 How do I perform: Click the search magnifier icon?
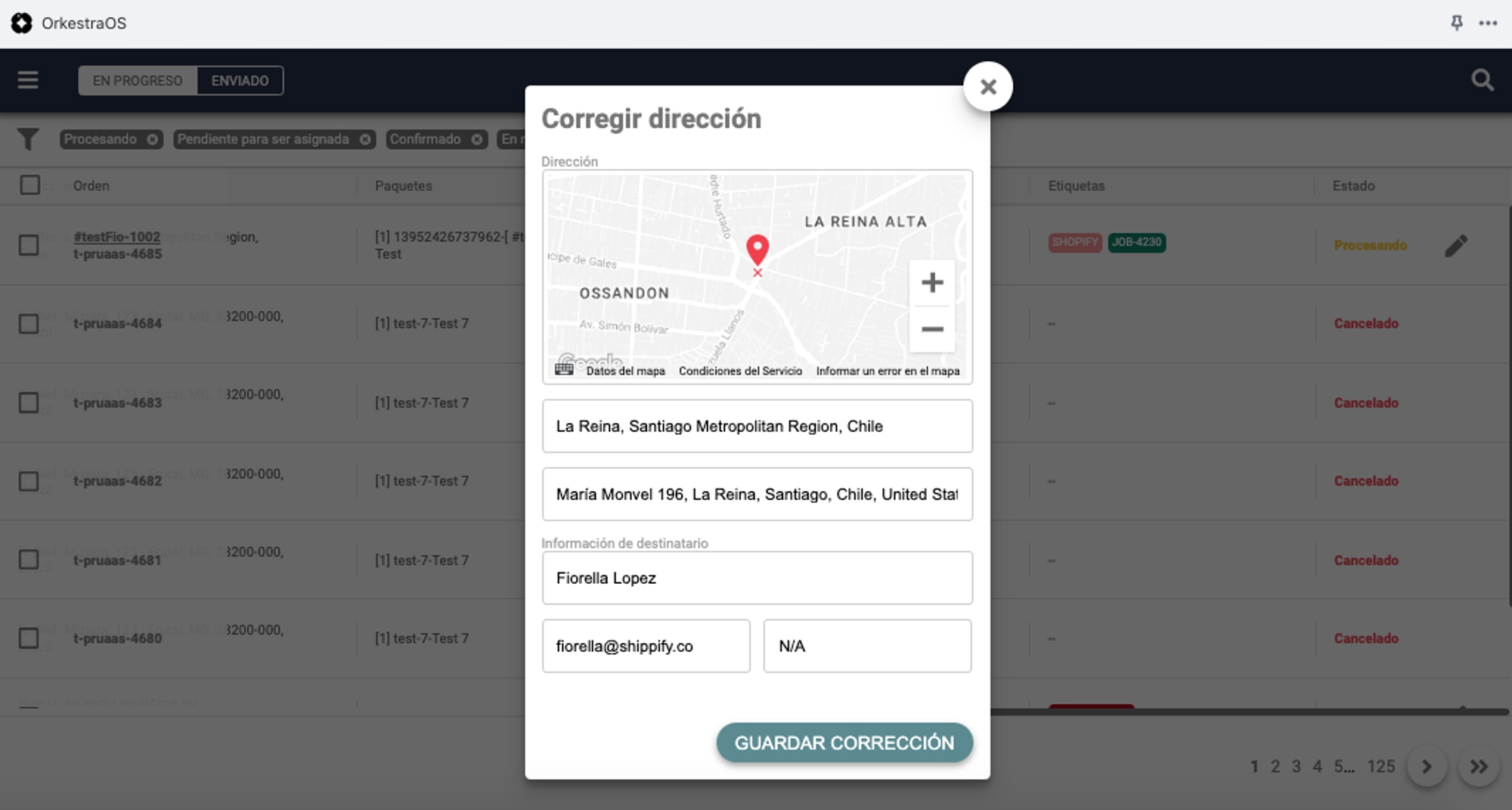coord(1482,80)
